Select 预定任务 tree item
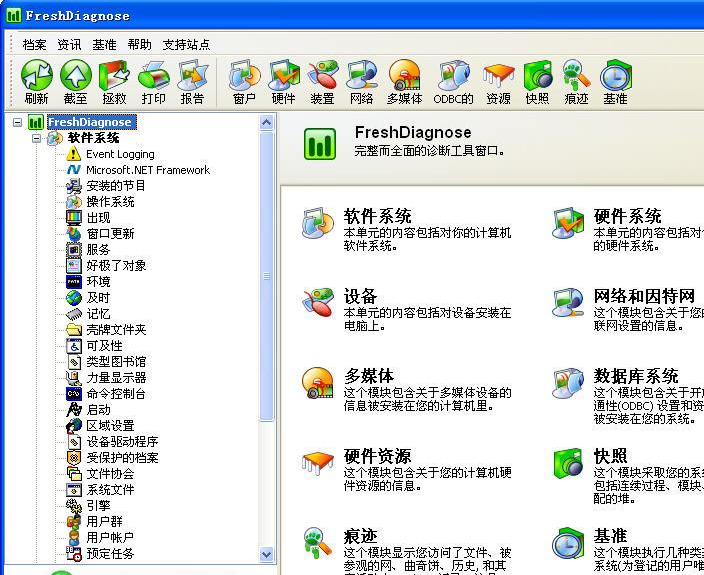 coord(110,553)
